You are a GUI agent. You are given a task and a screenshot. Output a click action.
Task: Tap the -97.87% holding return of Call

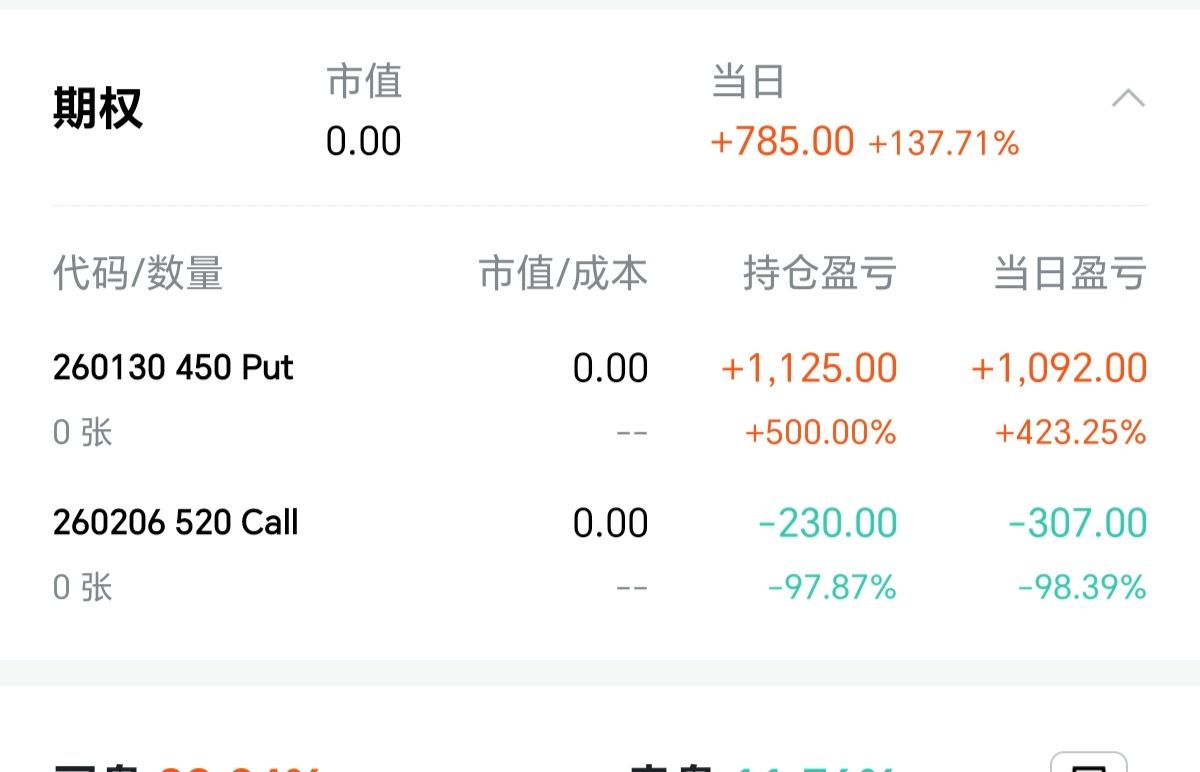pos(831,587)
